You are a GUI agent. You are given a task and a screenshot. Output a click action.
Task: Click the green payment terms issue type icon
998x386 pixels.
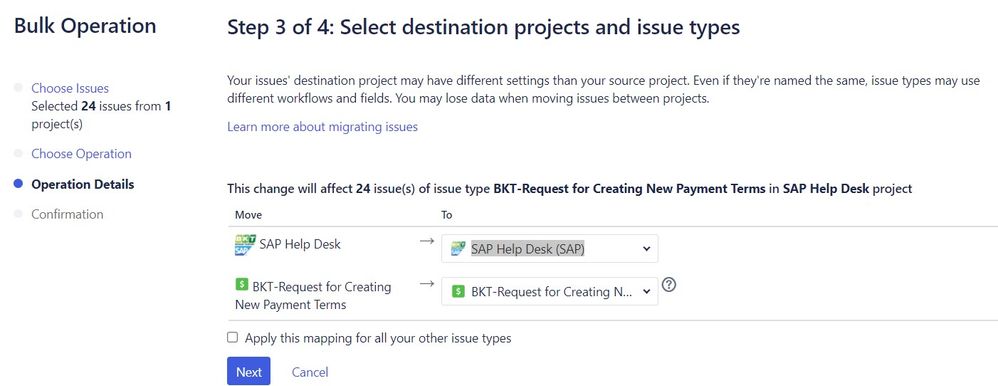tap(241, 285)
